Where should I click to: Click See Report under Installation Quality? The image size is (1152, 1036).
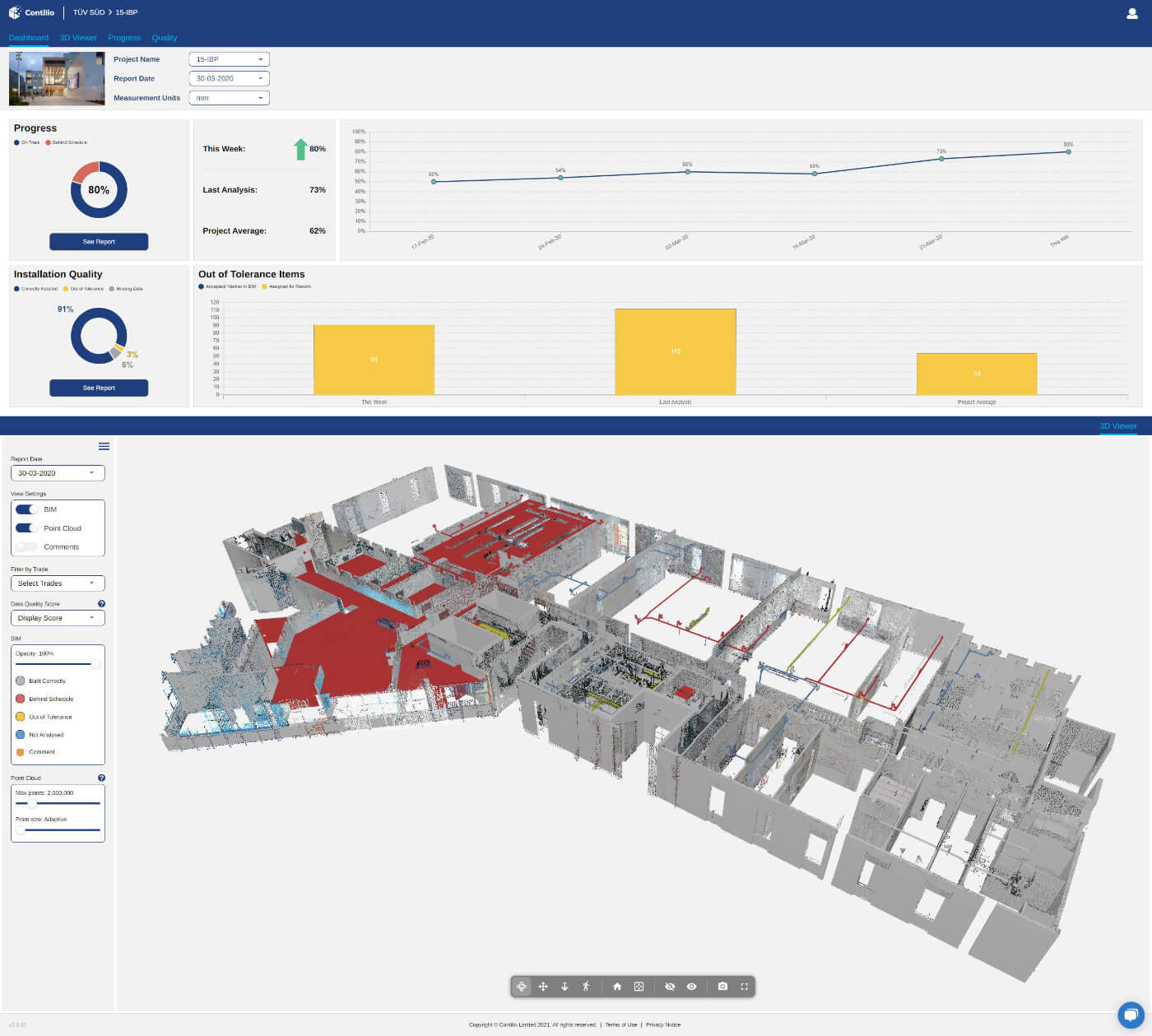click(x=98, y=388)
